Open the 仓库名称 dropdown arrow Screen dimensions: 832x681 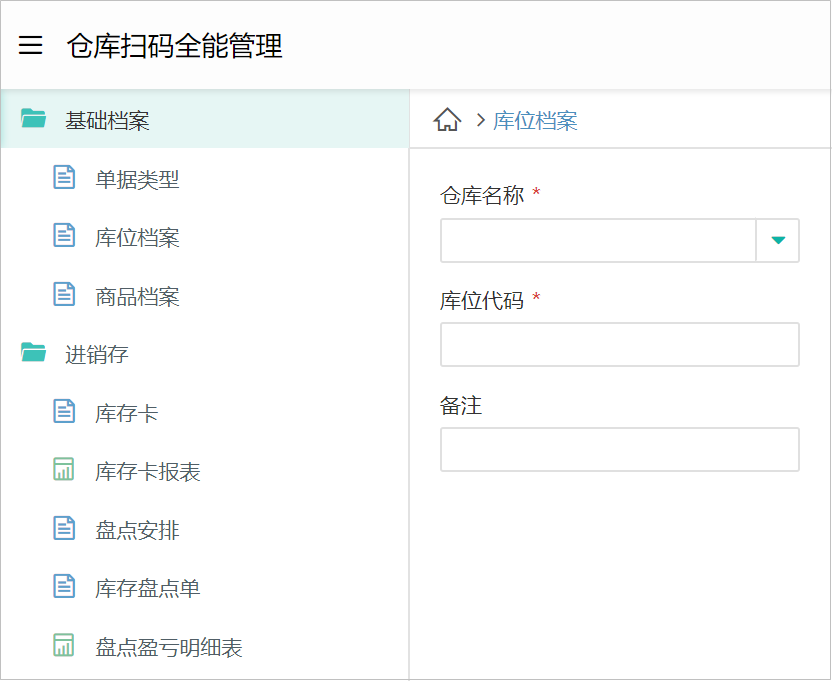coord(778,240)
